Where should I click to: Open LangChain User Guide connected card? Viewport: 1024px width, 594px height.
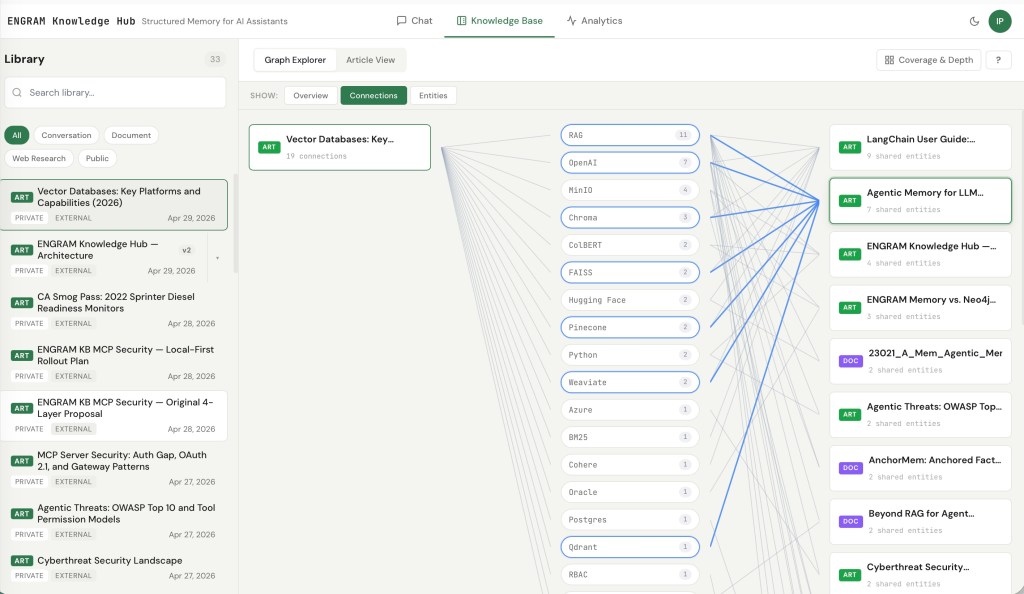tap(920, 148)
